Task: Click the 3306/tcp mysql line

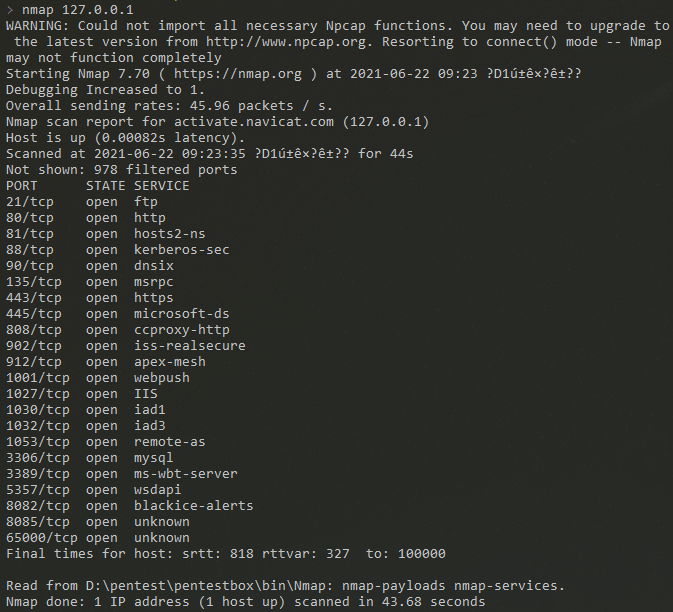Action: pos(90,457)
